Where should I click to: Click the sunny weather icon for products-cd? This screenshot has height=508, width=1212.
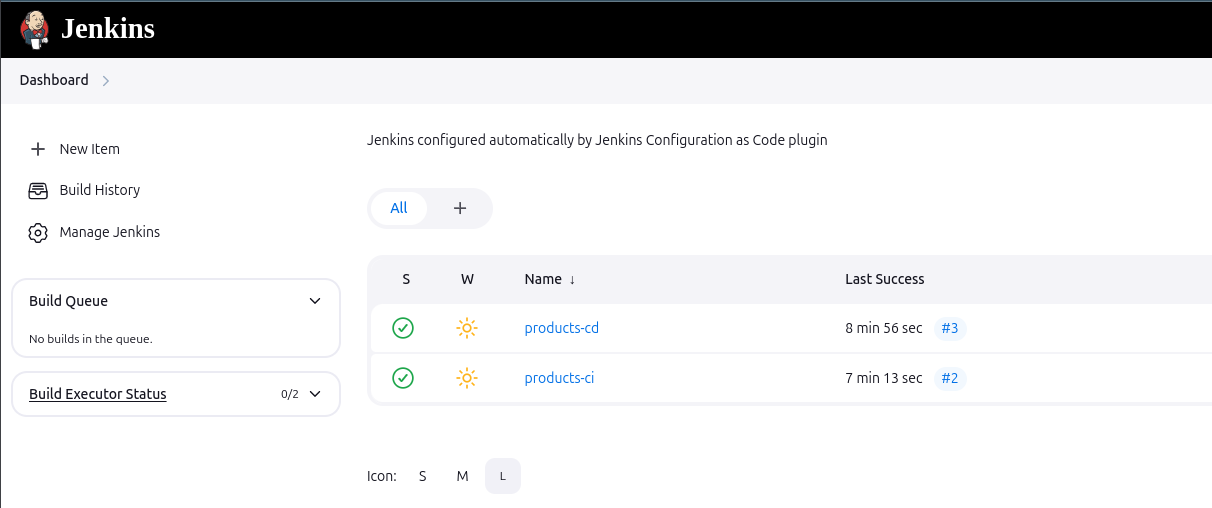pos(467,328)
